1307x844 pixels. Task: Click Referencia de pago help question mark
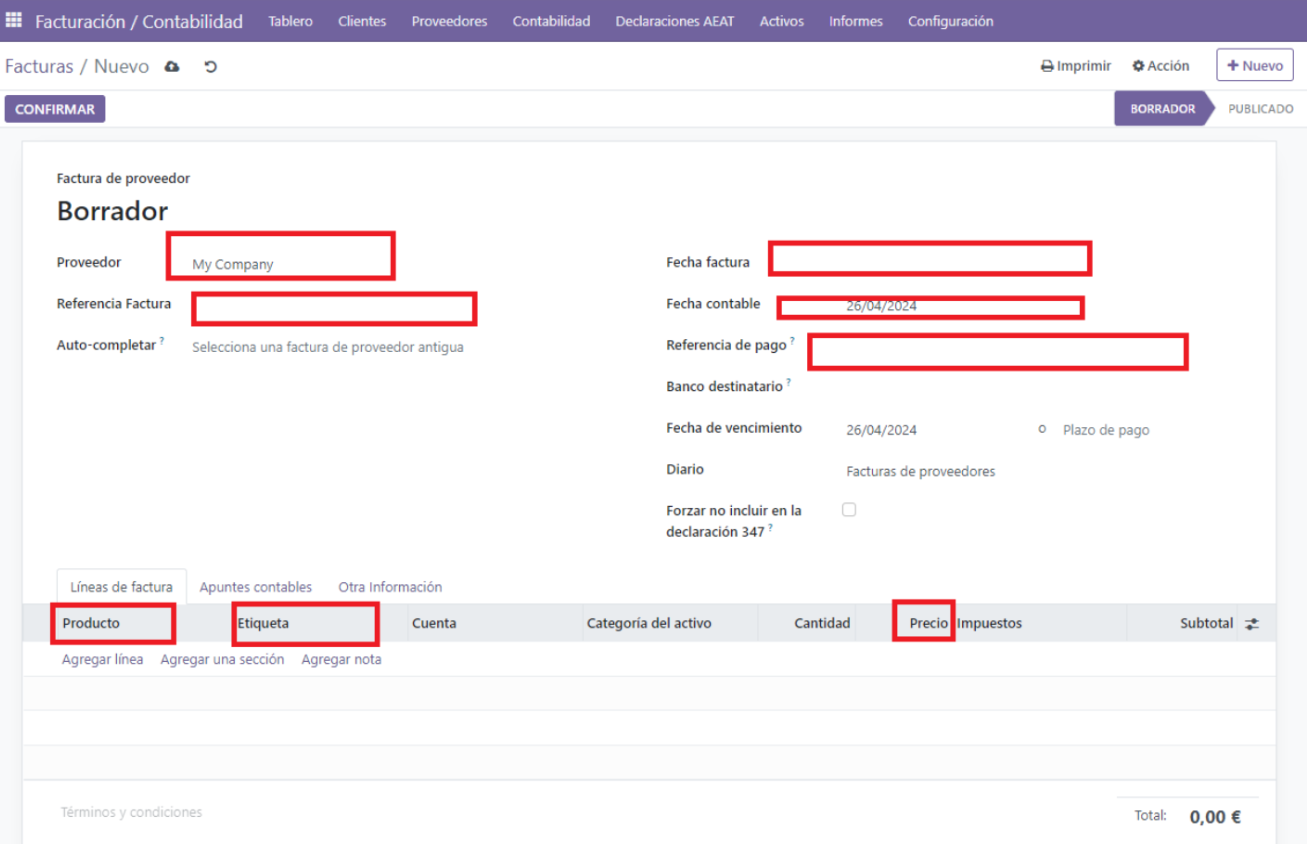tap(793, 341)
